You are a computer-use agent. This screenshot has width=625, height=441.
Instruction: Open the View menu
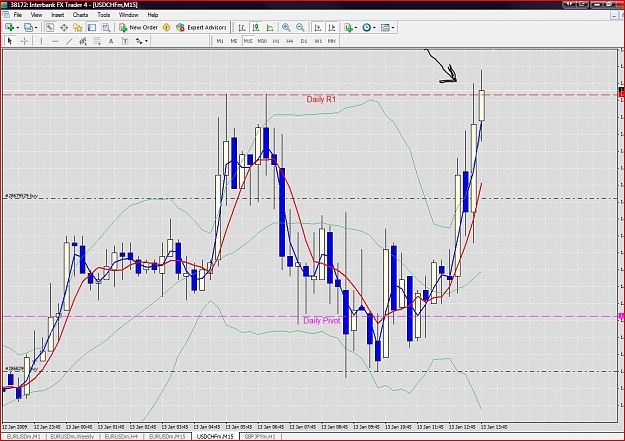[36, 15]
